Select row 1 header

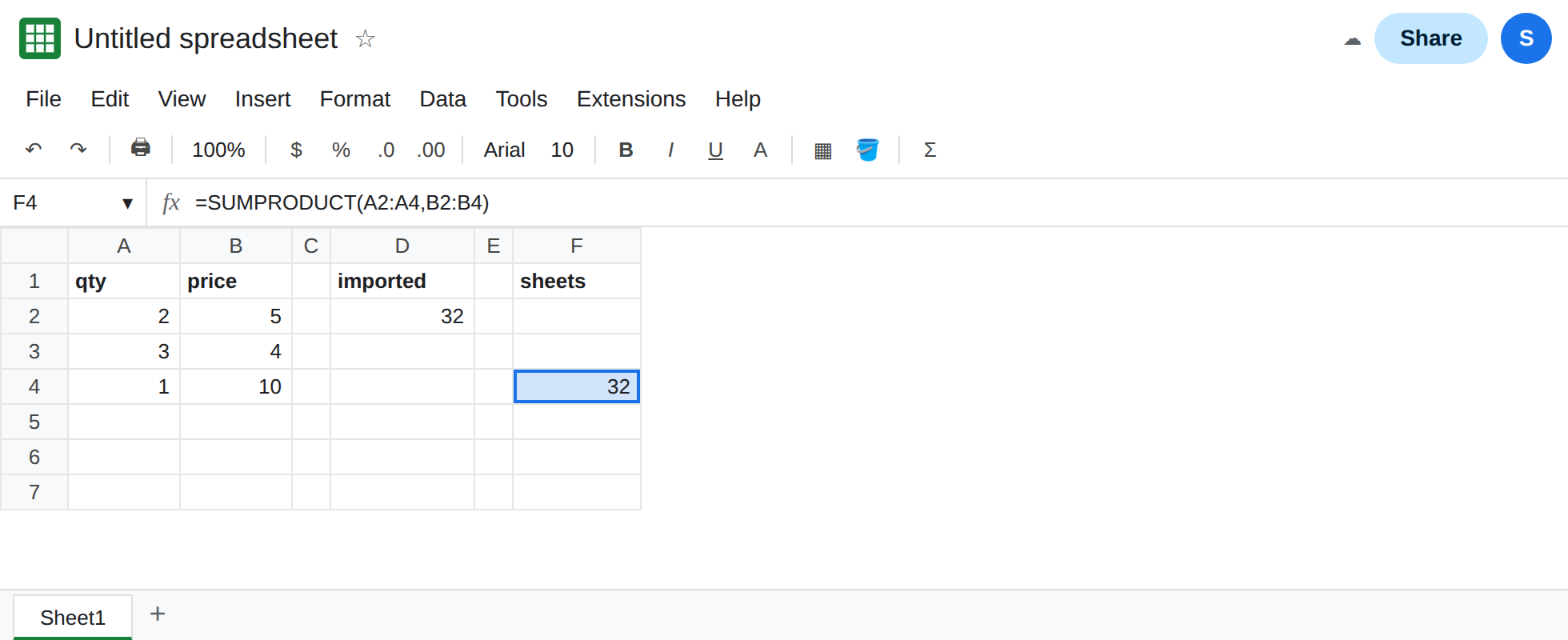pos(34,281)
